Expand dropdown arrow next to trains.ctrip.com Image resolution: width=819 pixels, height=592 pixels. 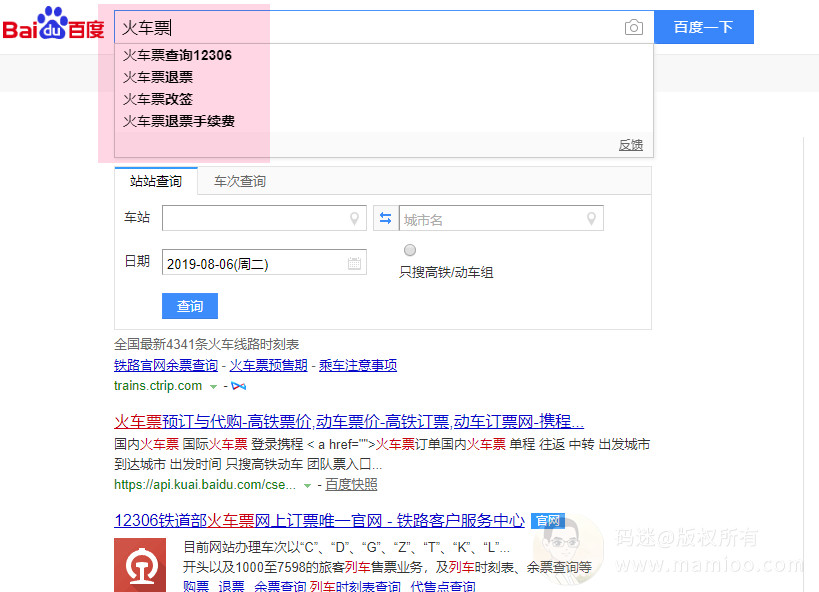pyautogui.click(x=213, y=387)
